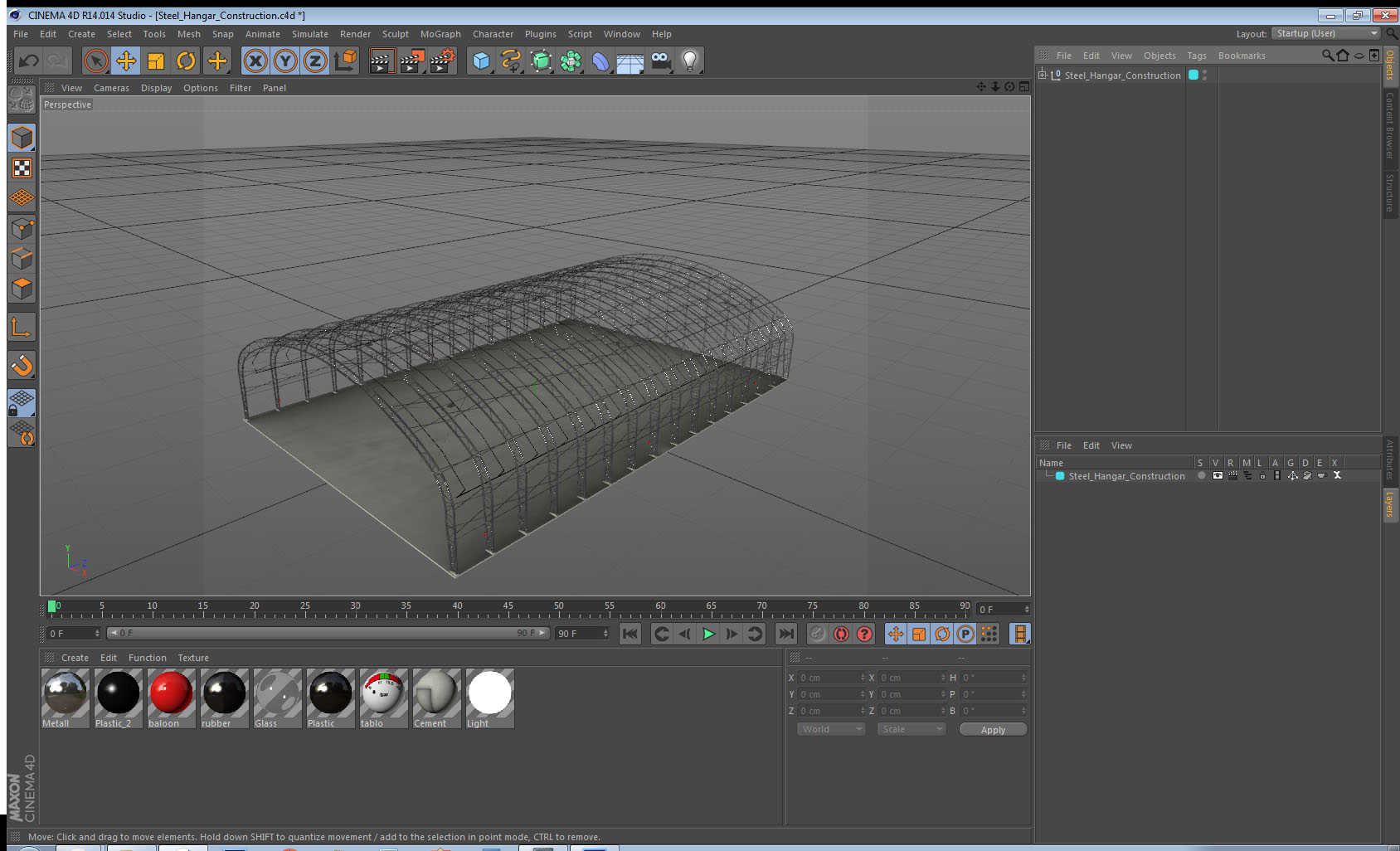The width and height of the screenshot is (1400, 851).
Task: Add a Floor environment object
Action: [x=630, y=61]
